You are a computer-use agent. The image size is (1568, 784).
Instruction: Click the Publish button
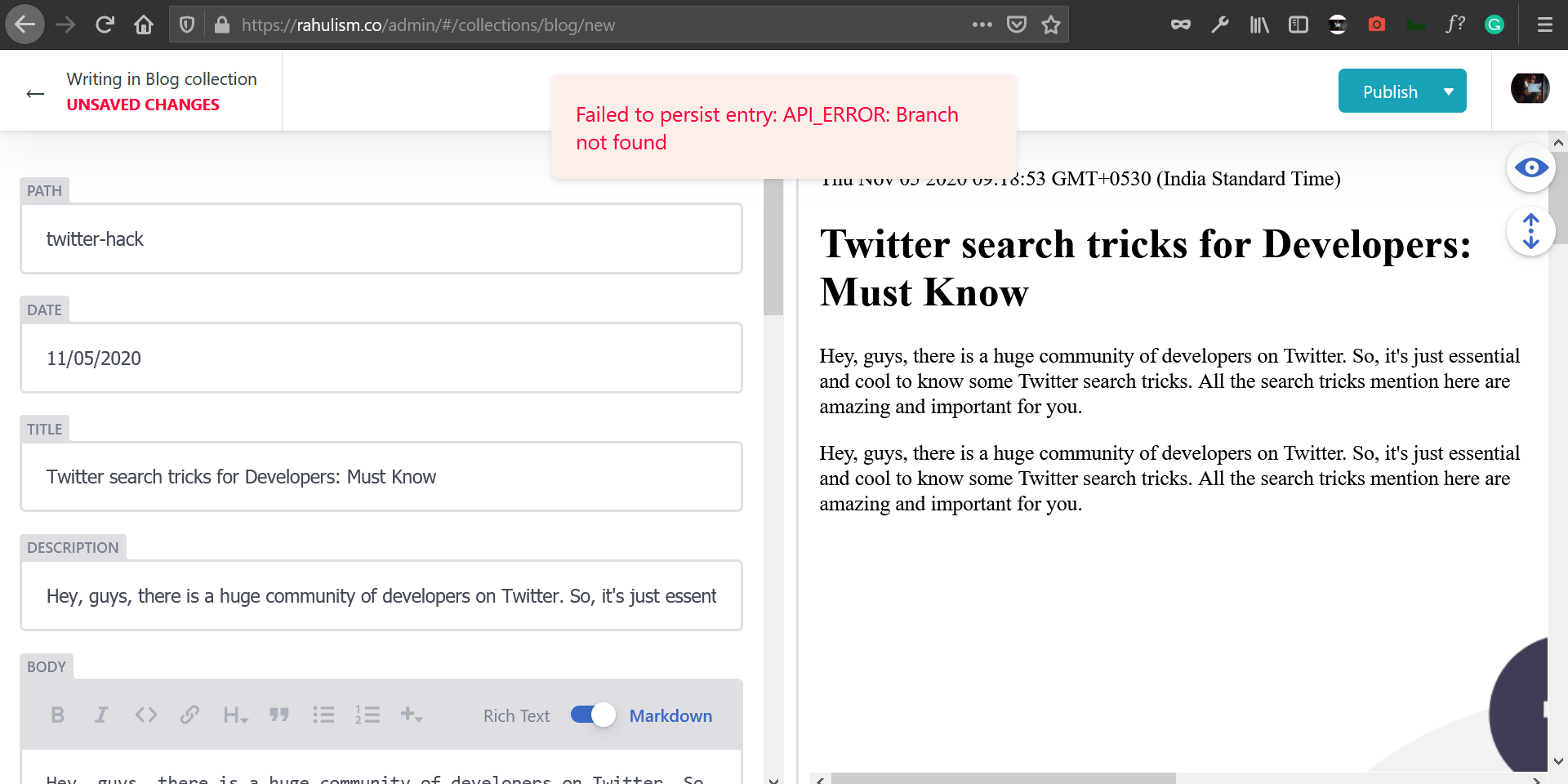pyautogui.click(x=1390, y=91)
